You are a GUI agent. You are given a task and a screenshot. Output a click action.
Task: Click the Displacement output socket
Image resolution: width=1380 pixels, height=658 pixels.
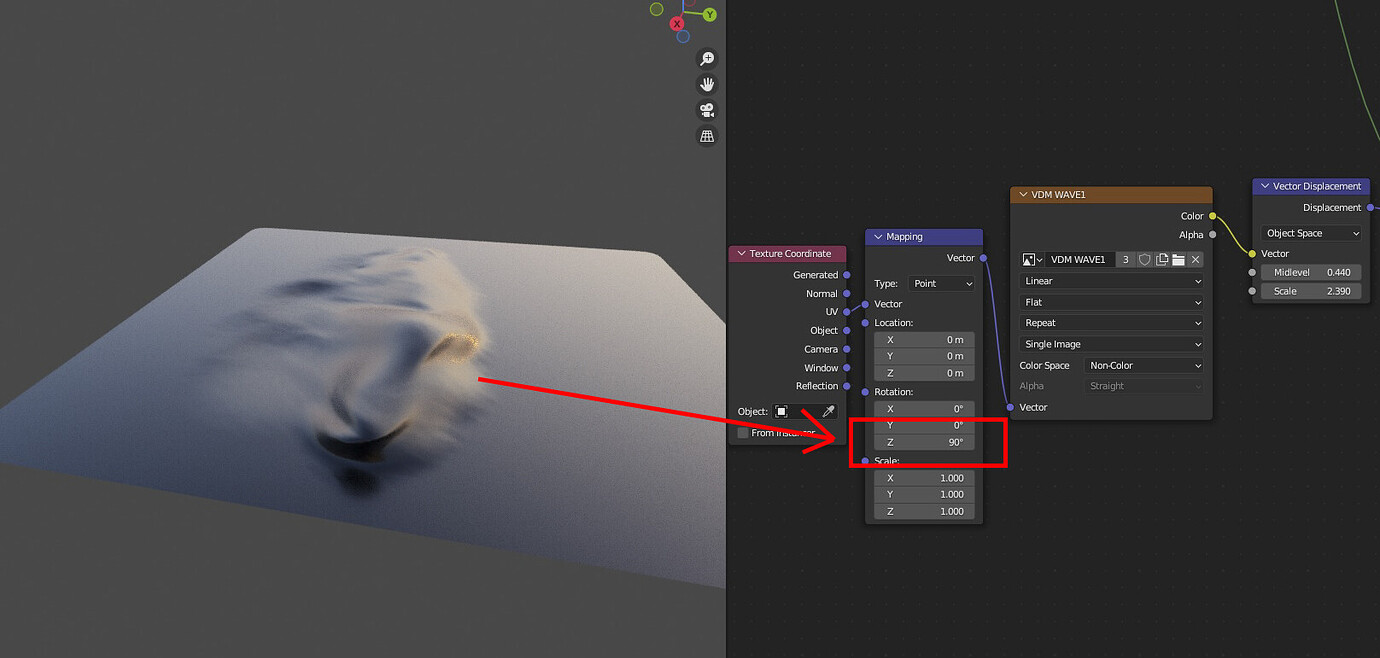(x=1370, y=208)
